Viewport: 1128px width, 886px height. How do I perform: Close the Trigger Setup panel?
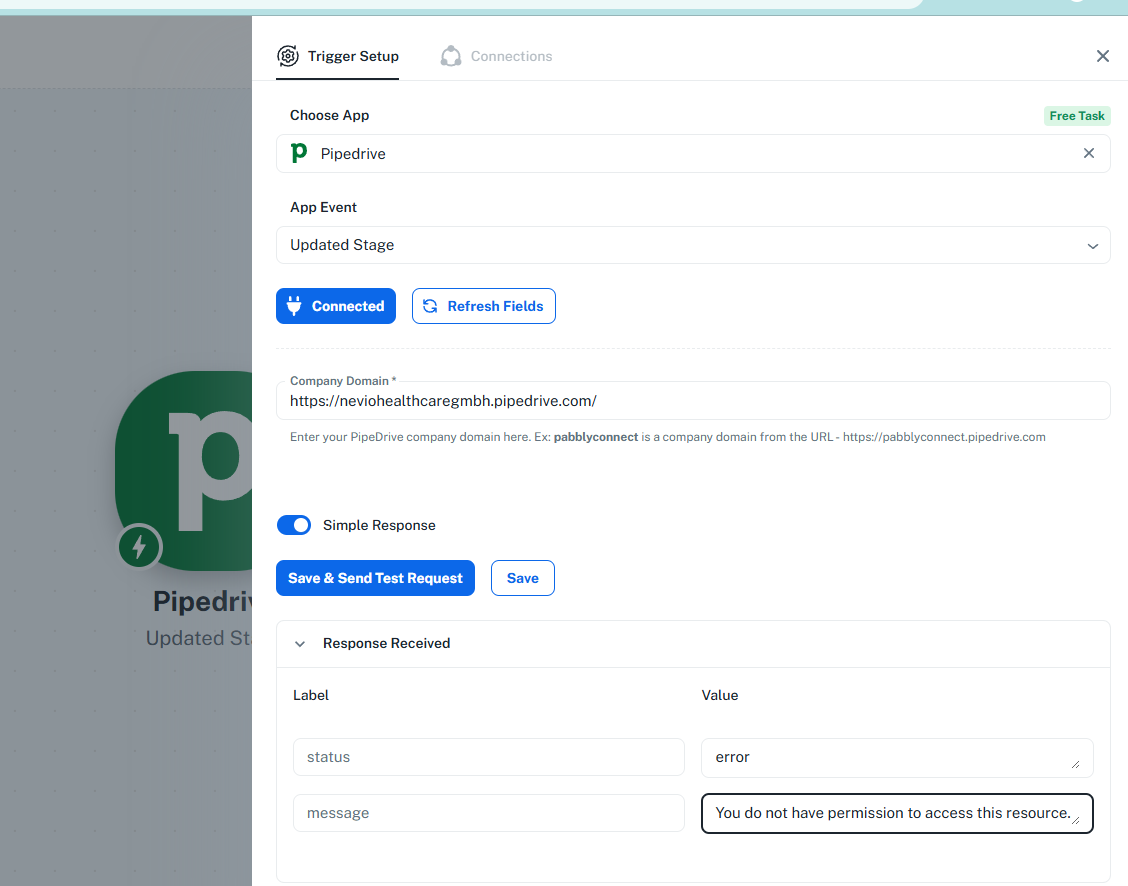(1102, 56)
